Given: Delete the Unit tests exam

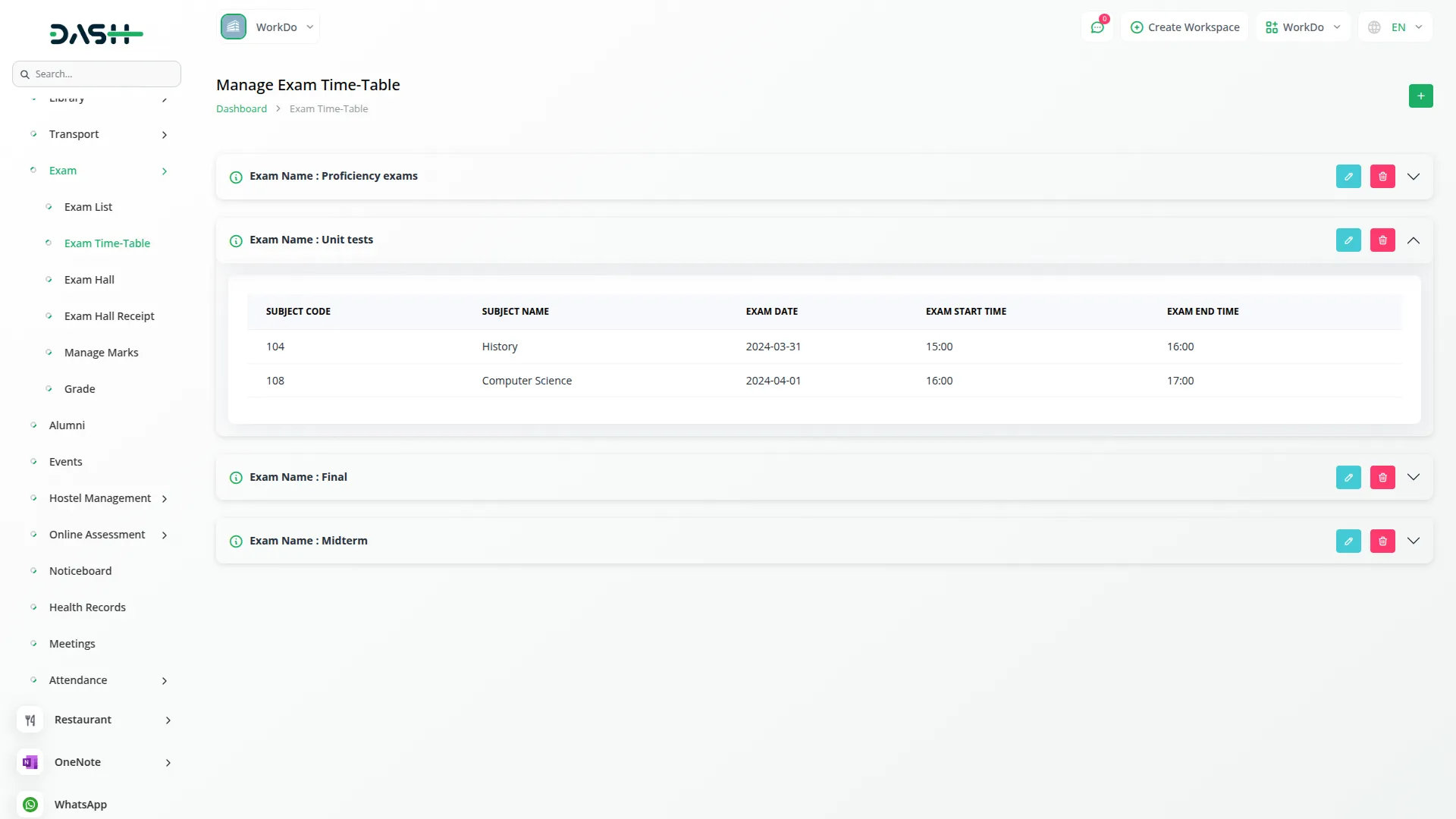Looking at the screenshot, I should [x=1382, y=240].
